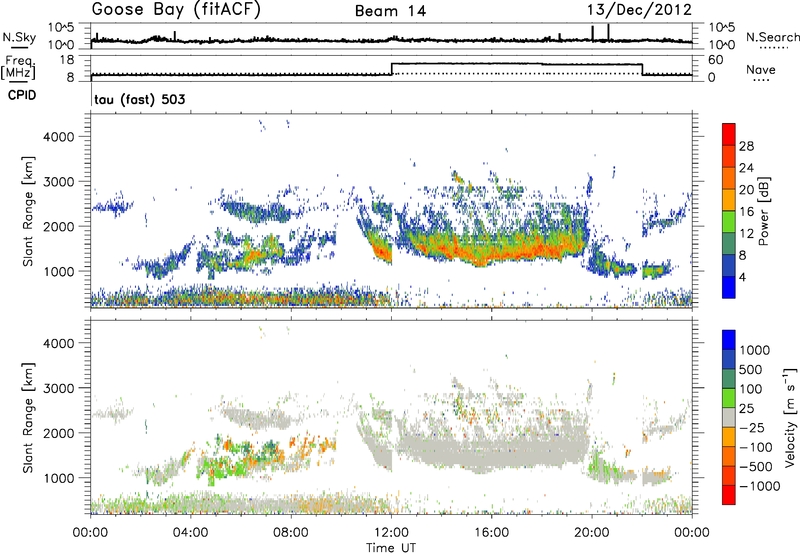Pick the light green 25–100 Velocity swatch

point(729,398)
